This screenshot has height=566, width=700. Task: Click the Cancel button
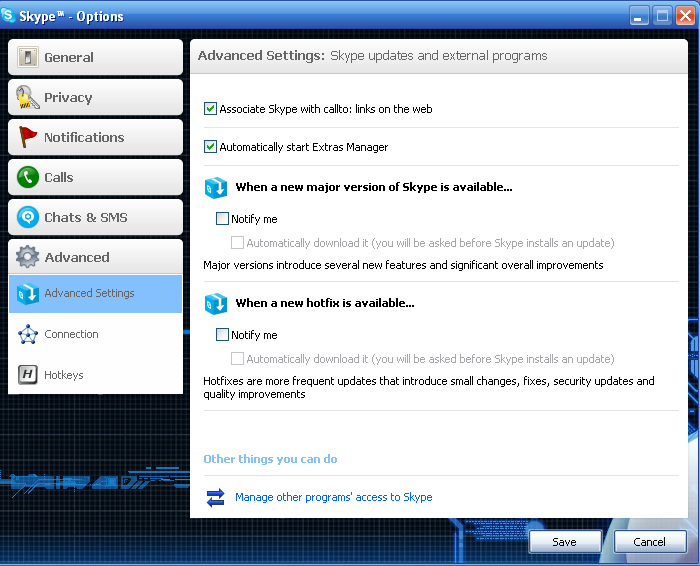tap(650, 542)
